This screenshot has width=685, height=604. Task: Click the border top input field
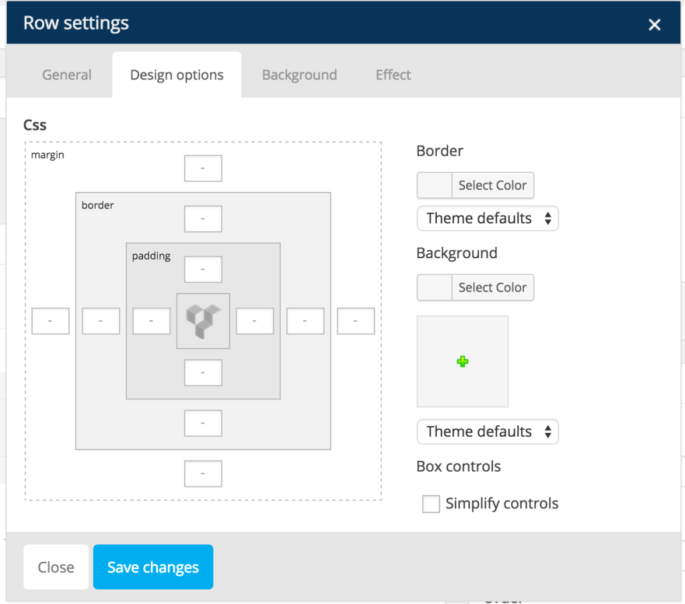click(203, 219)
